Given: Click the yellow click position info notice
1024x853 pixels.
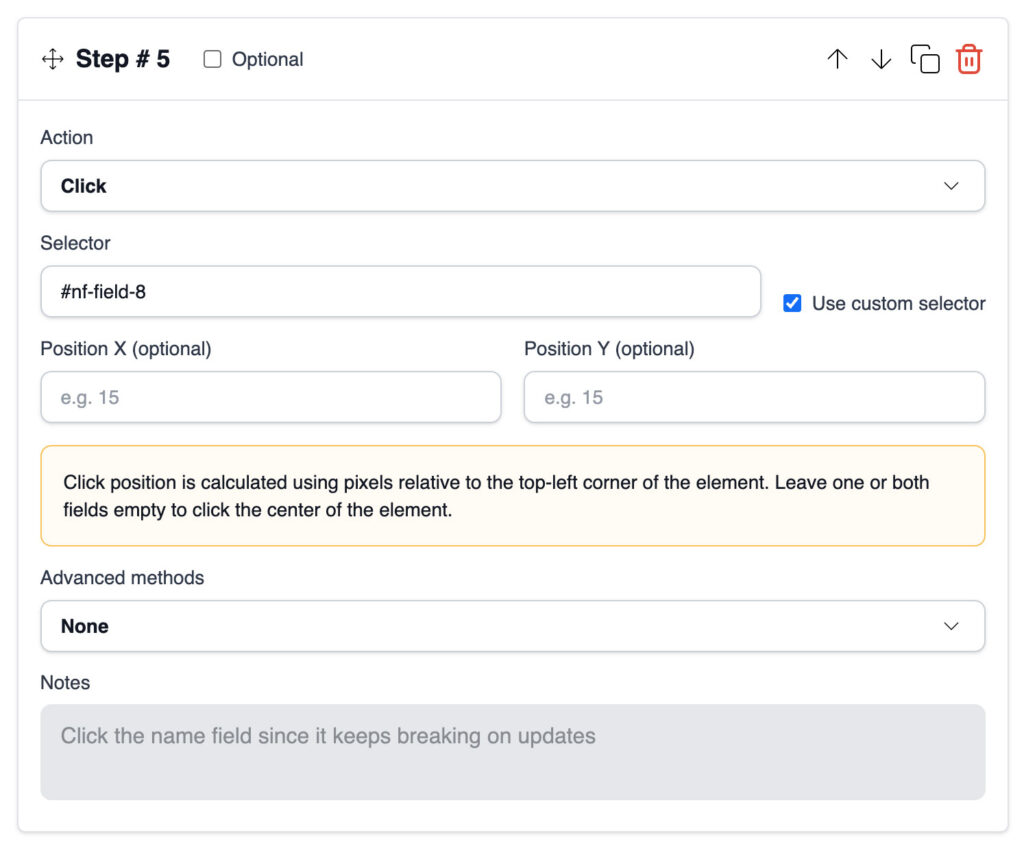Looking at the screenshot, I should coord(512,496).
